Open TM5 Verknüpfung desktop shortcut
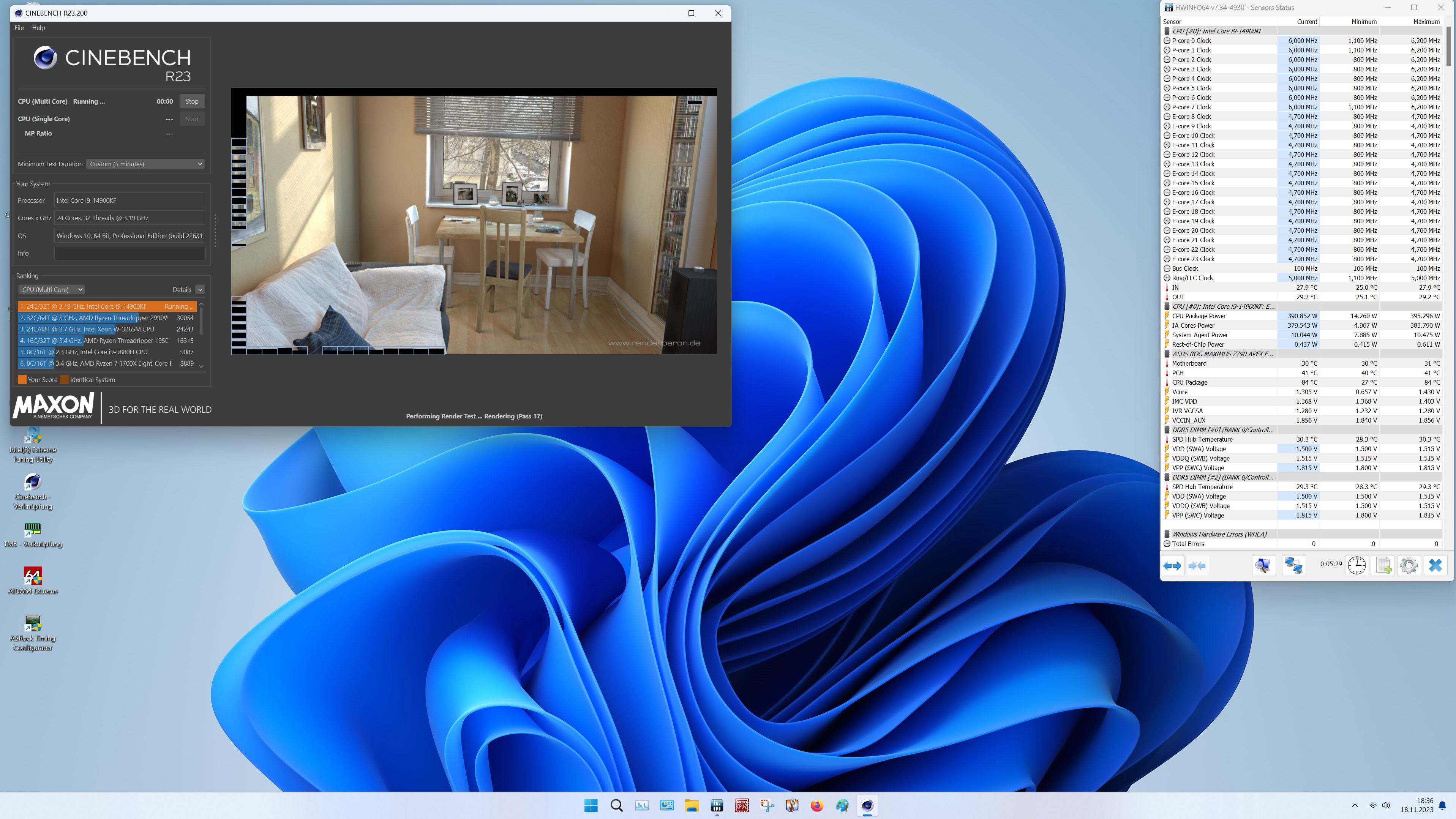This screenshot has width=1456, height=819. point(33,535)
